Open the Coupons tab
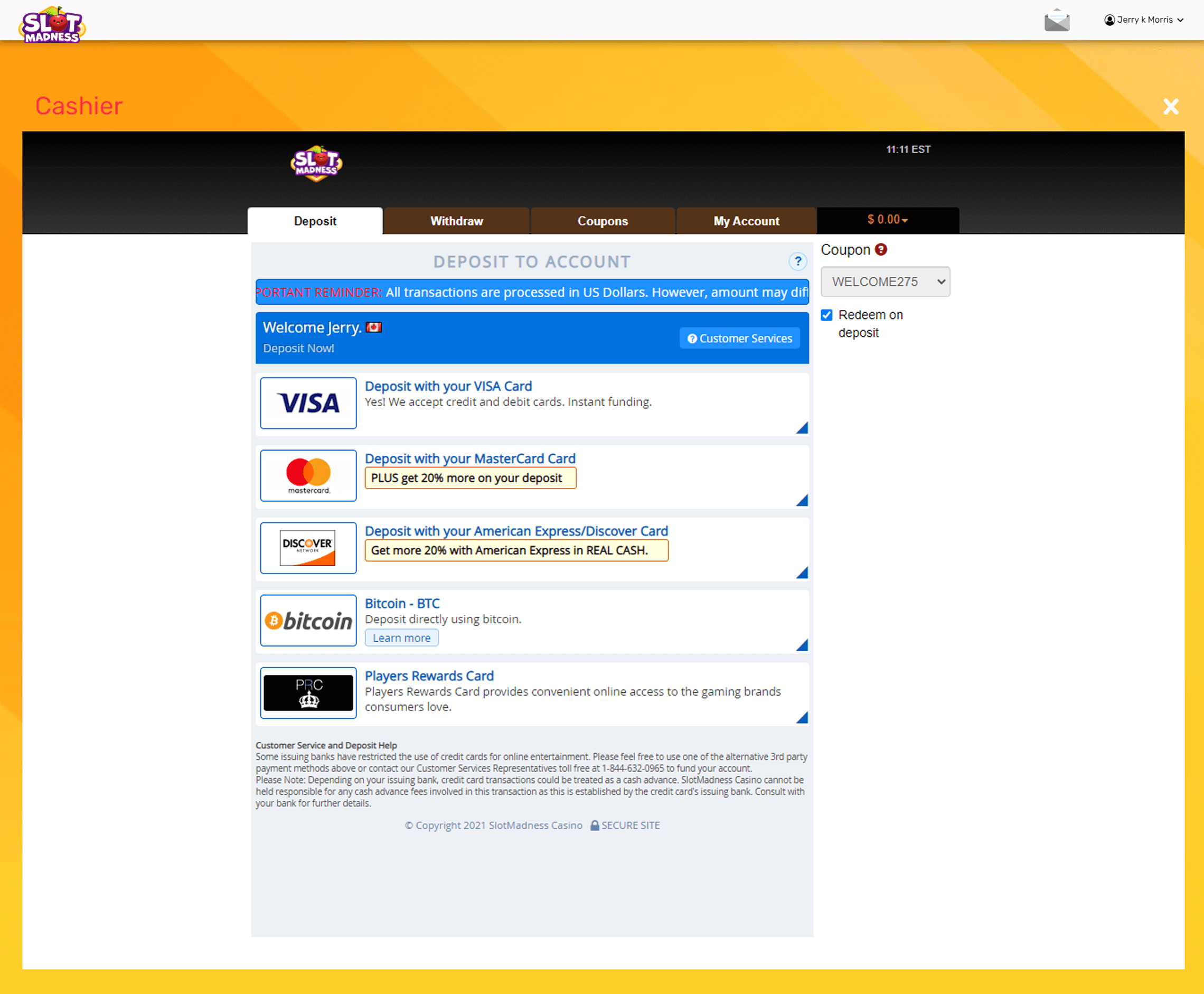Image resolution: width=1204 pixels, height=994 pixels. click(x=603, y=221)
